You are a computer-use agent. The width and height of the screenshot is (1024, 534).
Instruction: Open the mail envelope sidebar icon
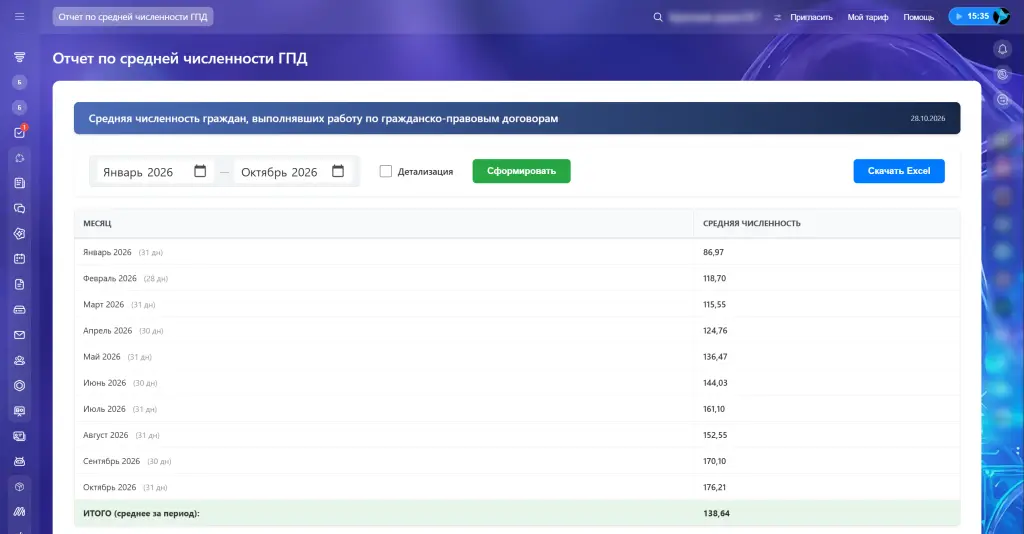tap(20, 335)
